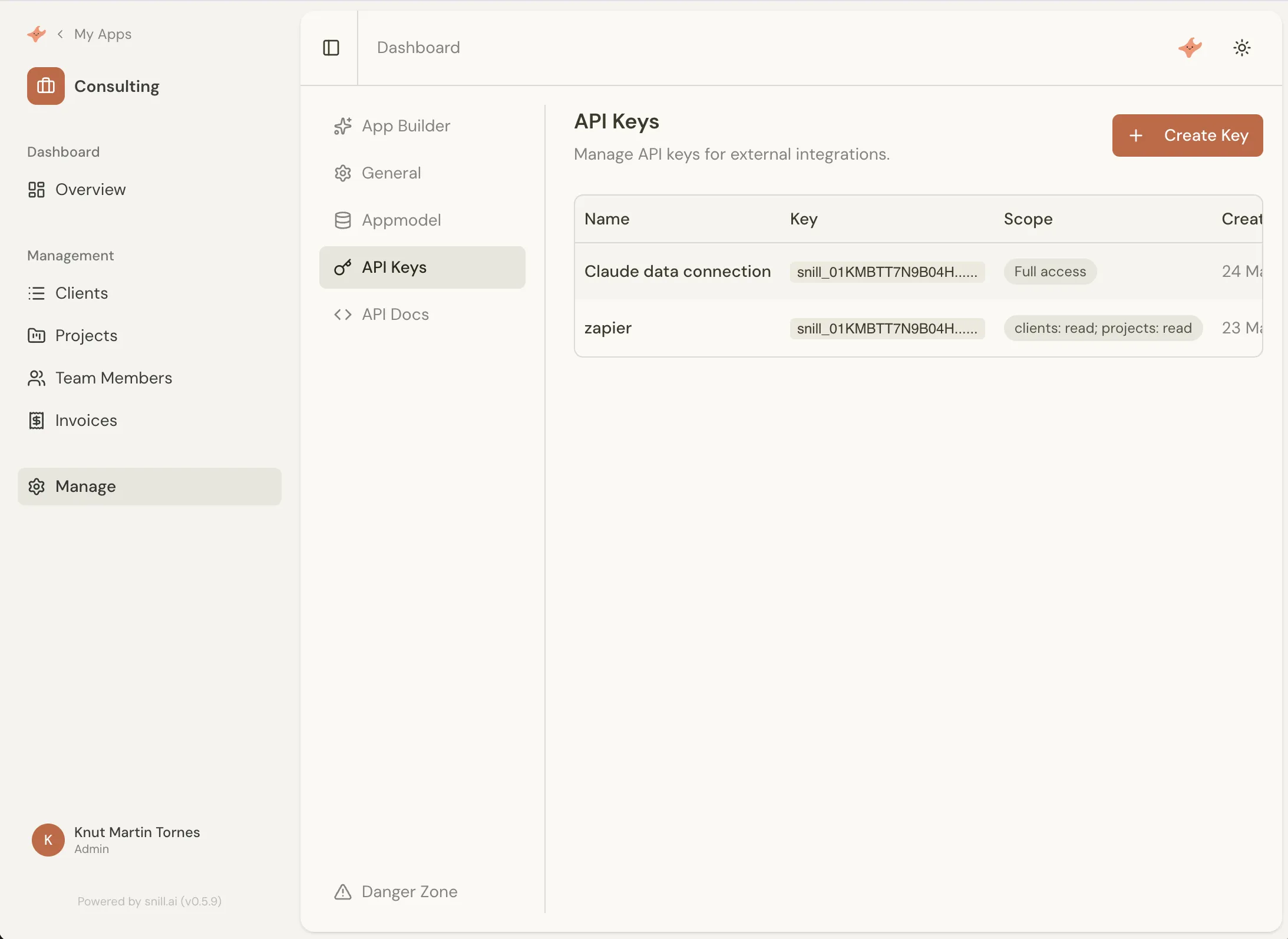Image resolution: width=1288 pixels, height=939 pixels.
Task: Open Team Members using the people icon
Action: click(37, 378)
